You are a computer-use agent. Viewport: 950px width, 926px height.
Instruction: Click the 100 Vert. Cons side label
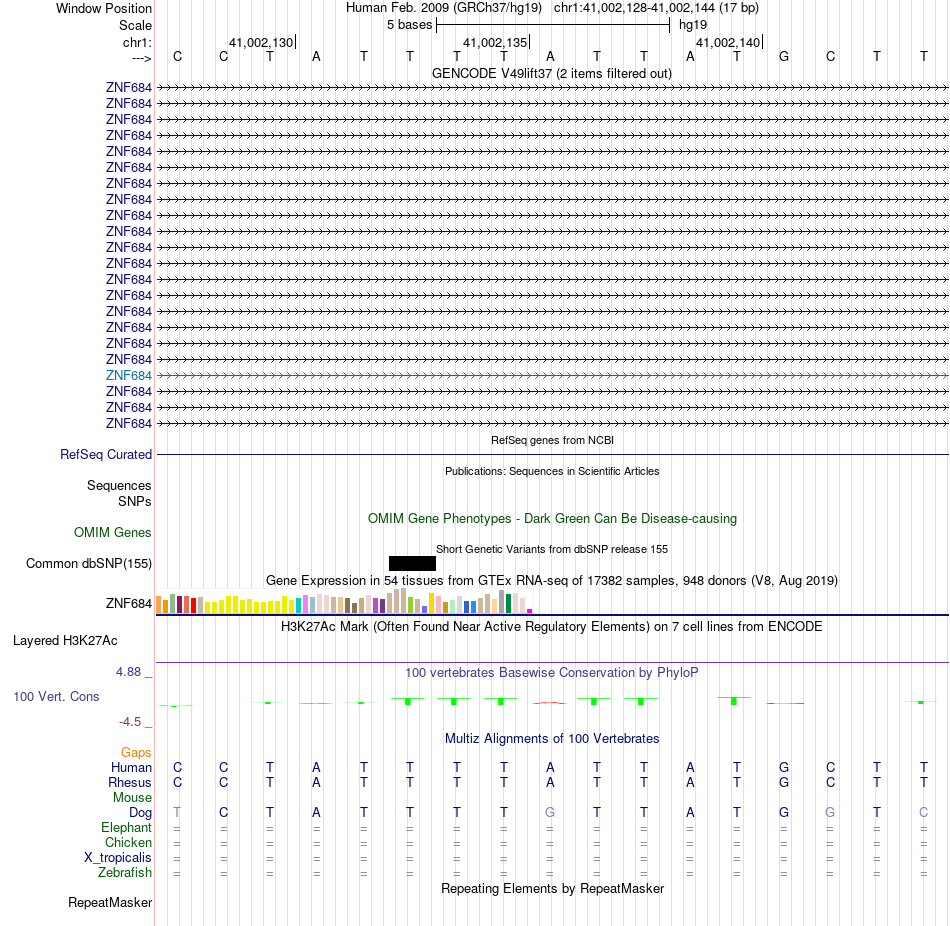tap(56, 696)
